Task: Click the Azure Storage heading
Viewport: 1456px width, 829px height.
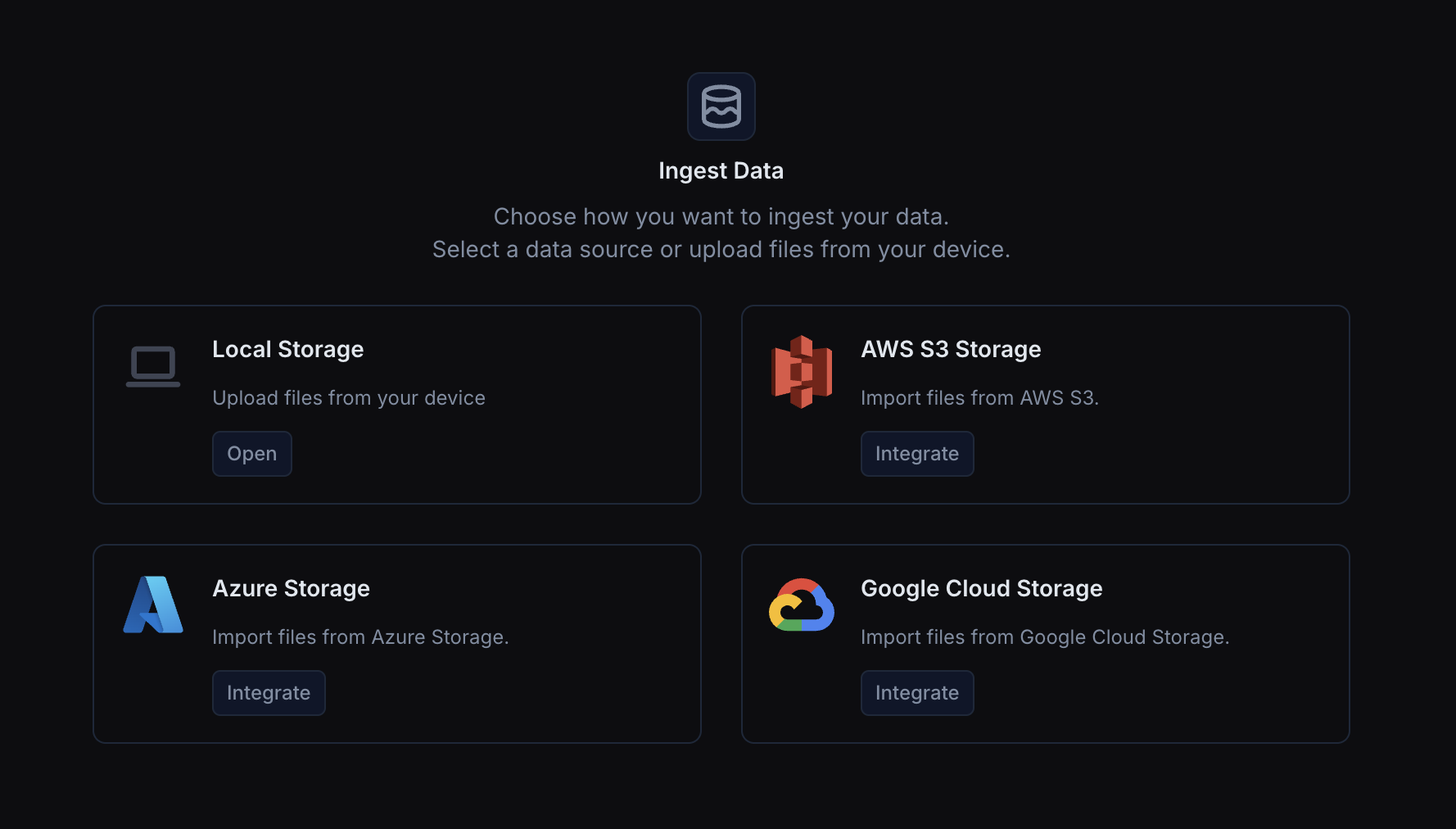Action: click(x=291, y=588)
